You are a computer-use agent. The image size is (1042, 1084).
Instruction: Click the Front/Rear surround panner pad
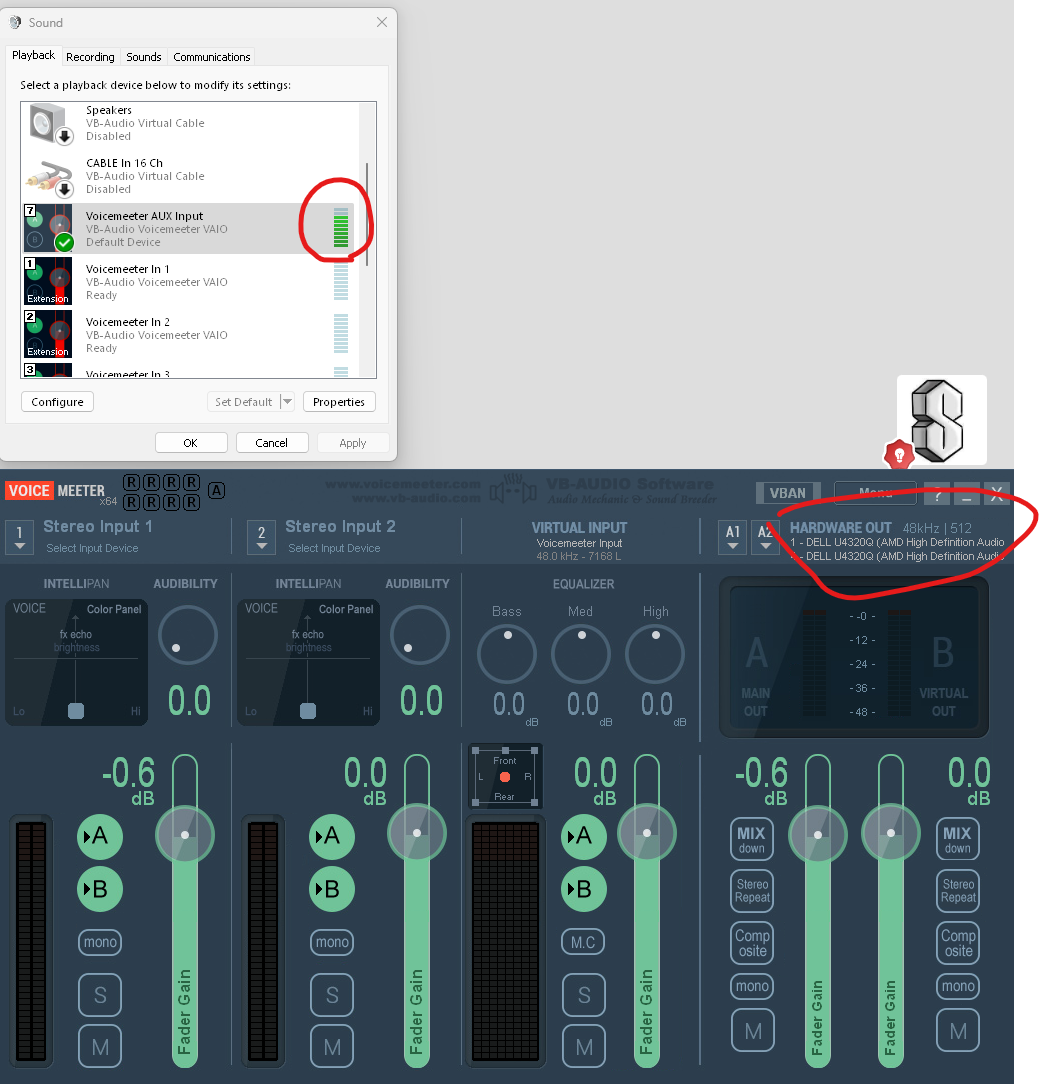tap(505, 777)
